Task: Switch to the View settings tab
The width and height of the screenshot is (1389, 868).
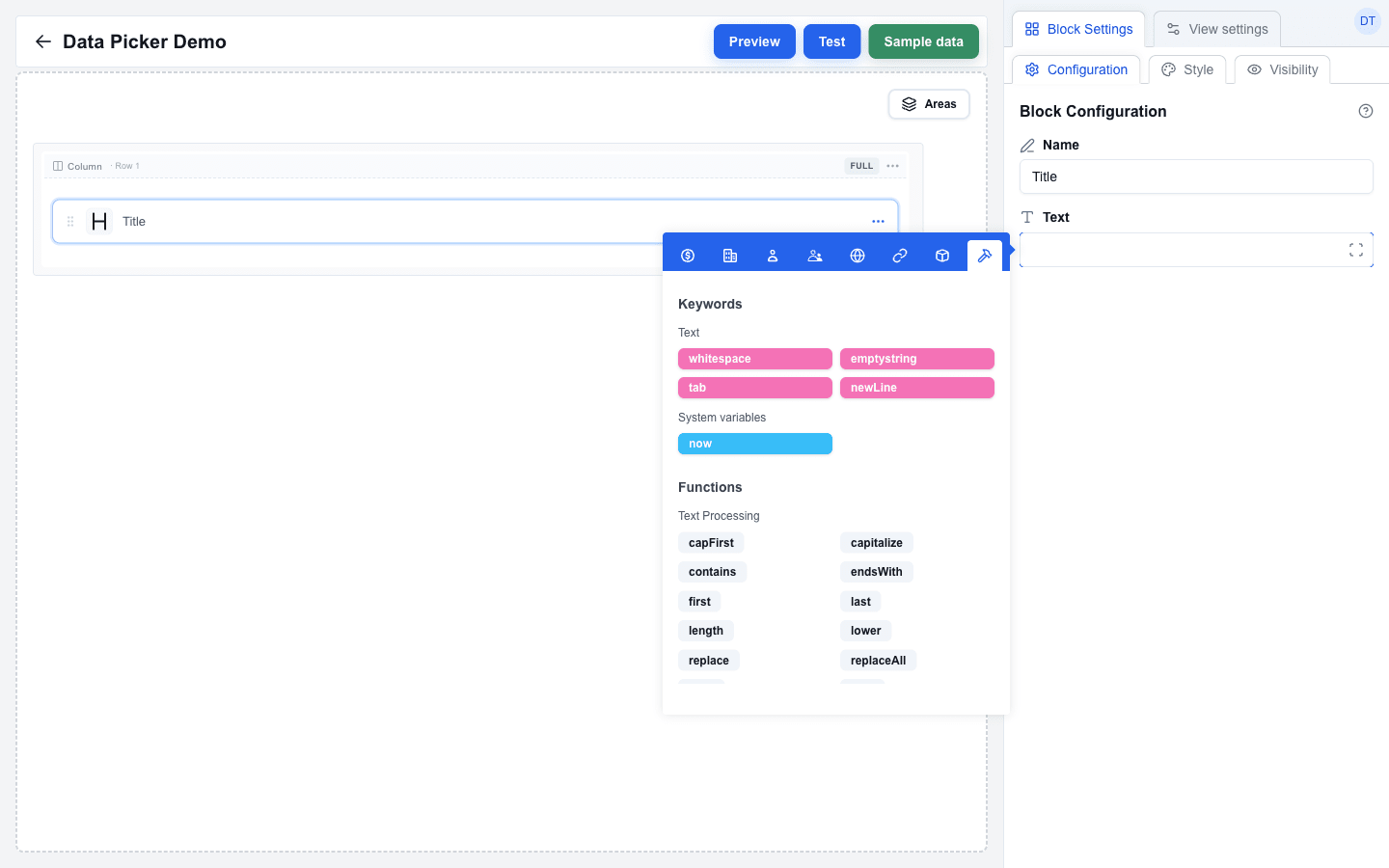Action: (1217, 29)
